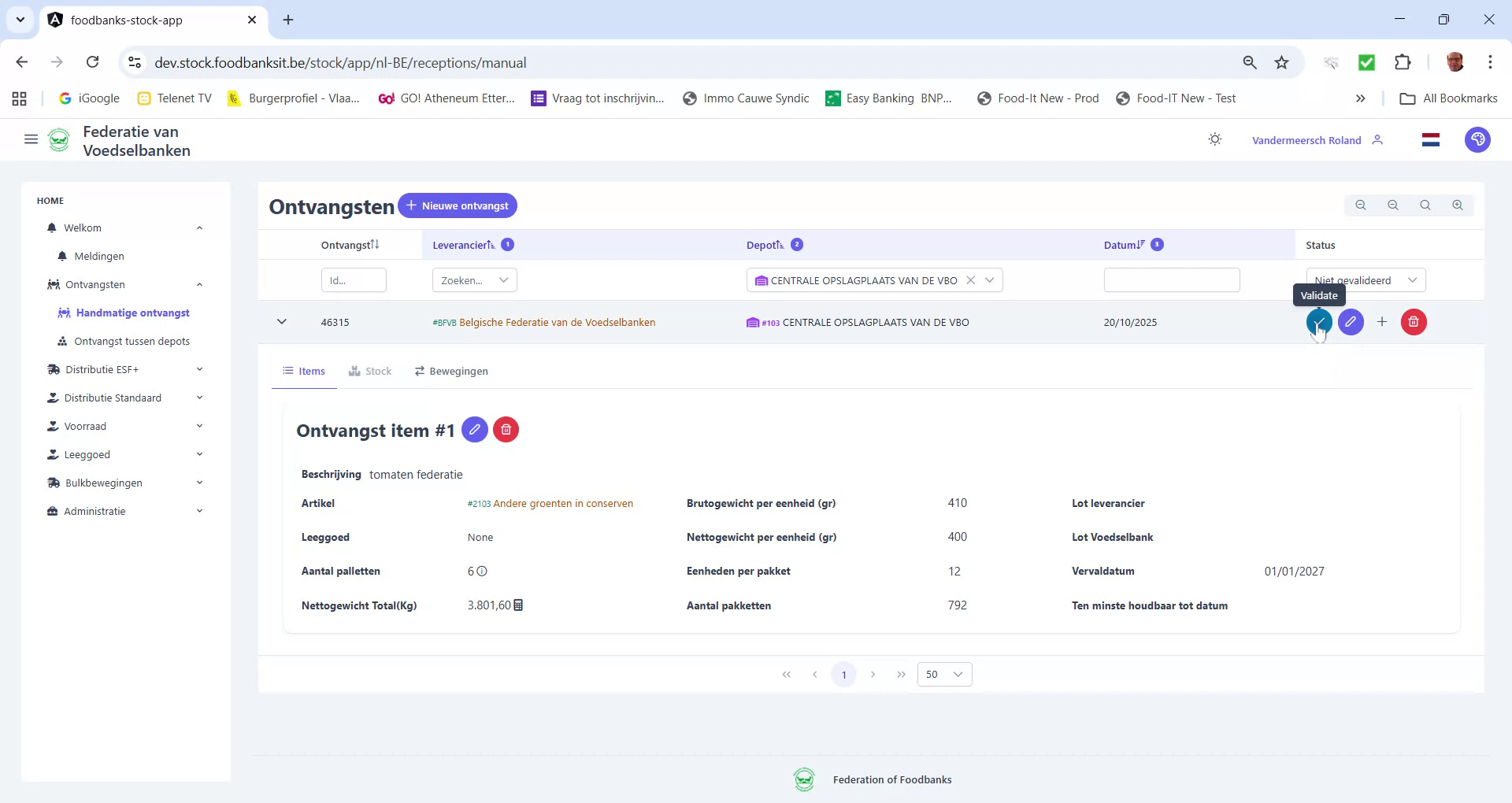Click the calculator icon next to Nettogewicht Total
The height and width of the screenshot is (803, 1512).
tap(517, 605)
